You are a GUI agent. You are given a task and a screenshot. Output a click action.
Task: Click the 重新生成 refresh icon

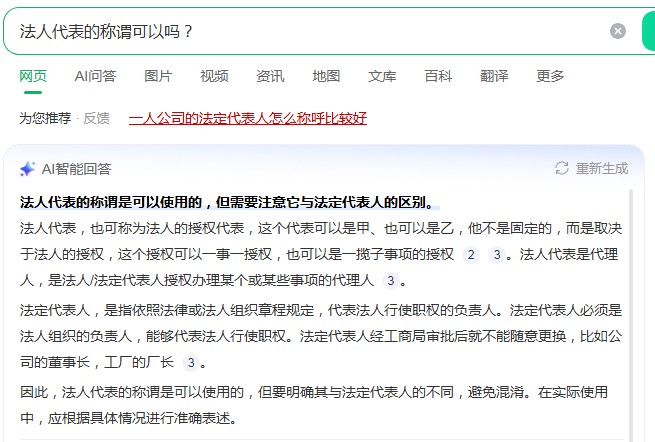coord(562,169)
